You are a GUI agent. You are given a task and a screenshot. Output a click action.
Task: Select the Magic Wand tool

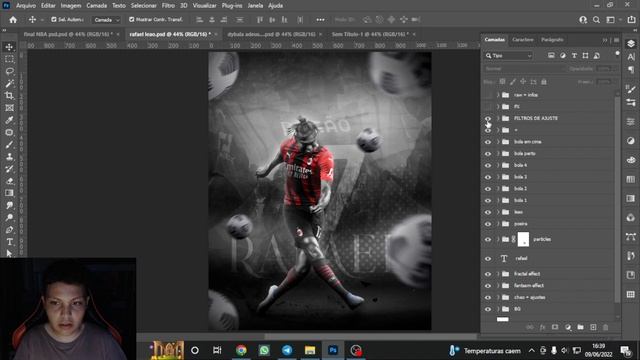tap(9, 84)
